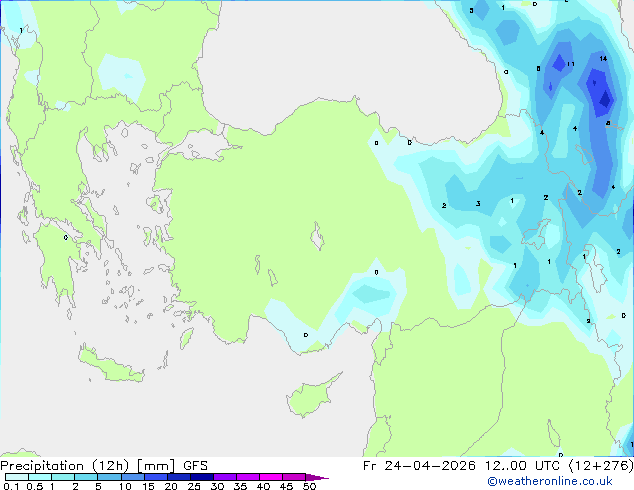Click the over-50 arrow tip of legend

(x=317, y=477)
